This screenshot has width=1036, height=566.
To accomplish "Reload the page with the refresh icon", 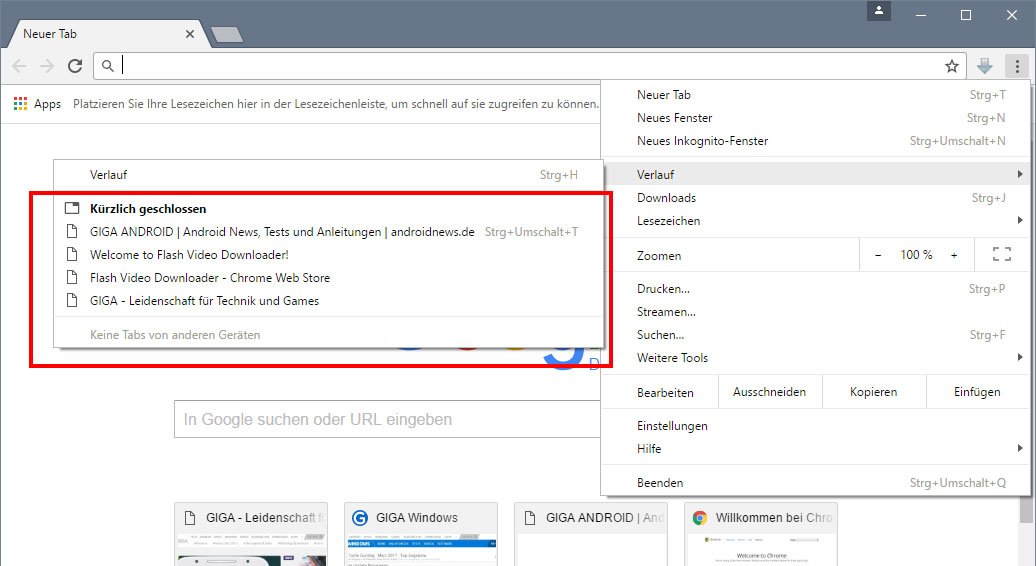I will [75, 66].
